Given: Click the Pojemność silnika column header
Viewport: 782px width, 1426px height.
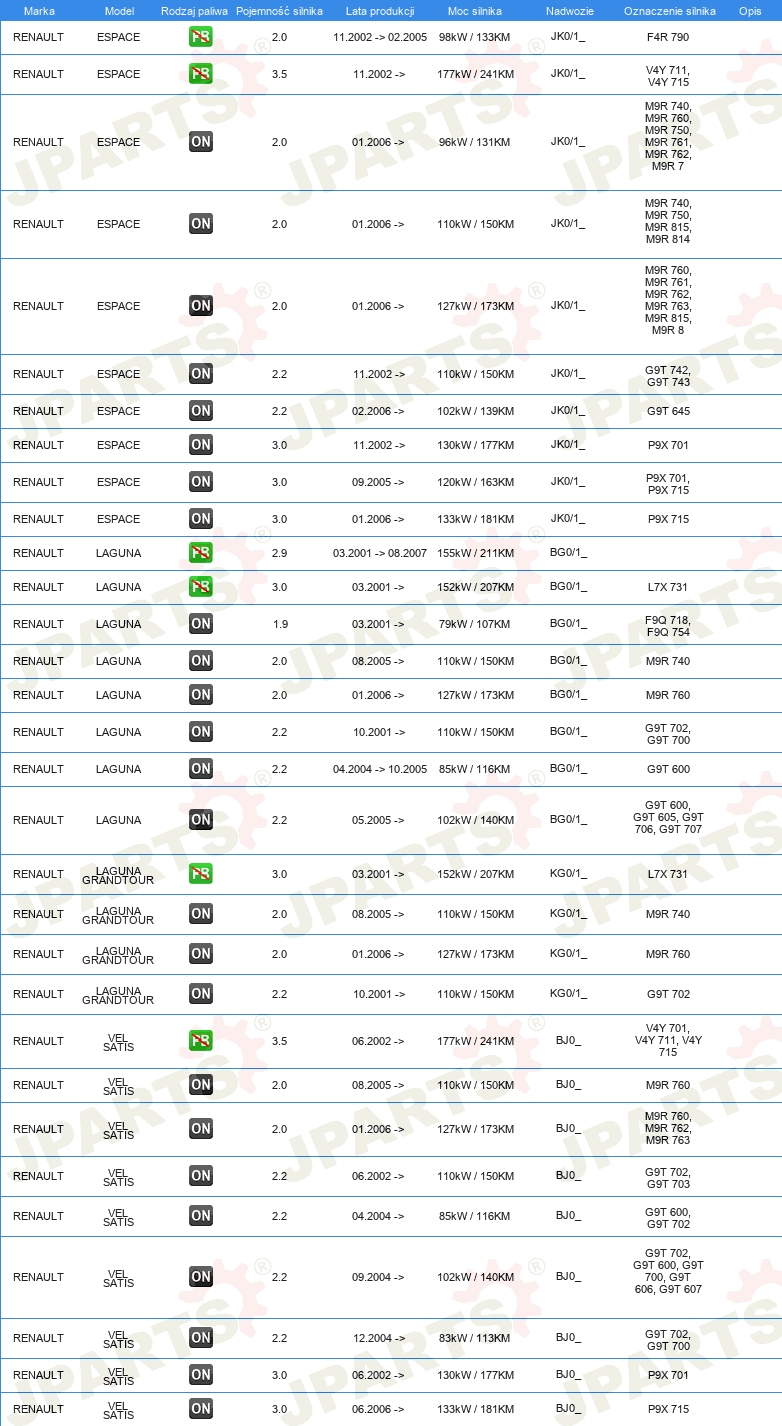Looking at the screenshot, I should click(x=279, y=11).
